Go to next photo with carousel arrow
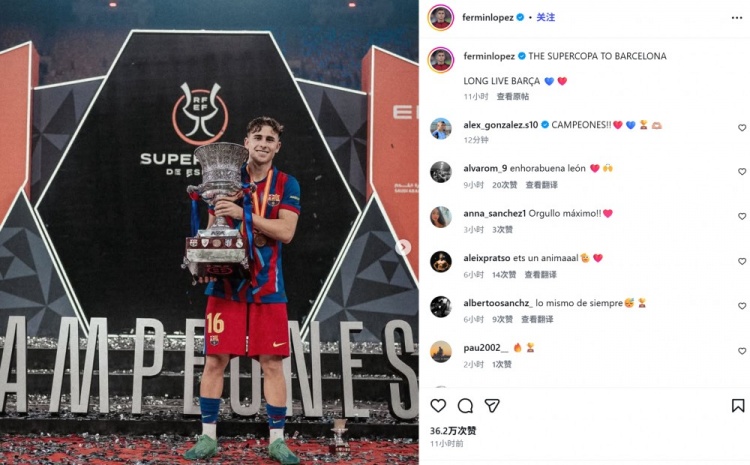The height and width of the screenshot is (465, 750). [x=403, y=247]
